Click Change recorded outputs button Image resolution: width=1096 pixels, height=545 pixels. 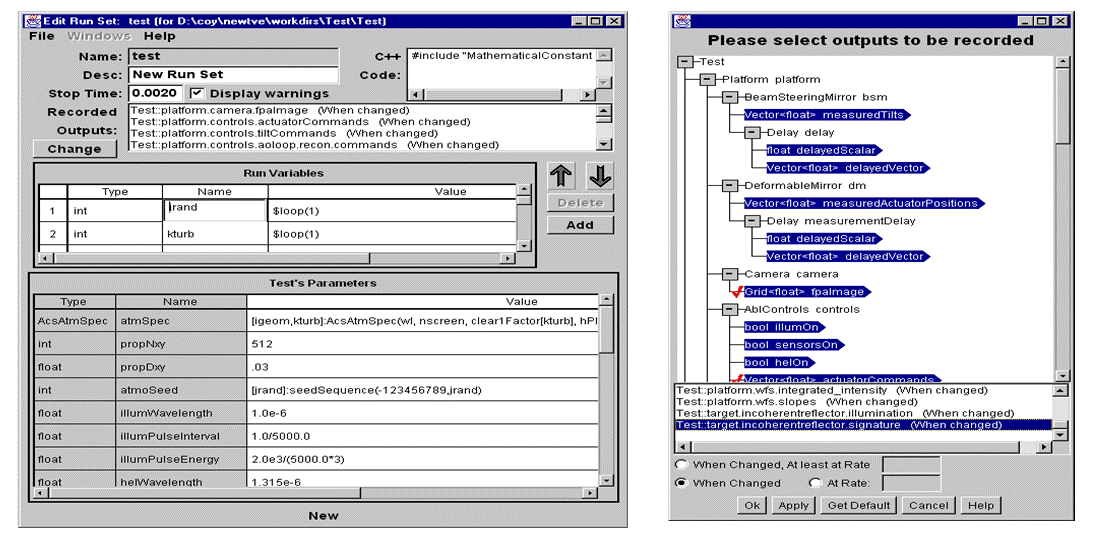75,149
